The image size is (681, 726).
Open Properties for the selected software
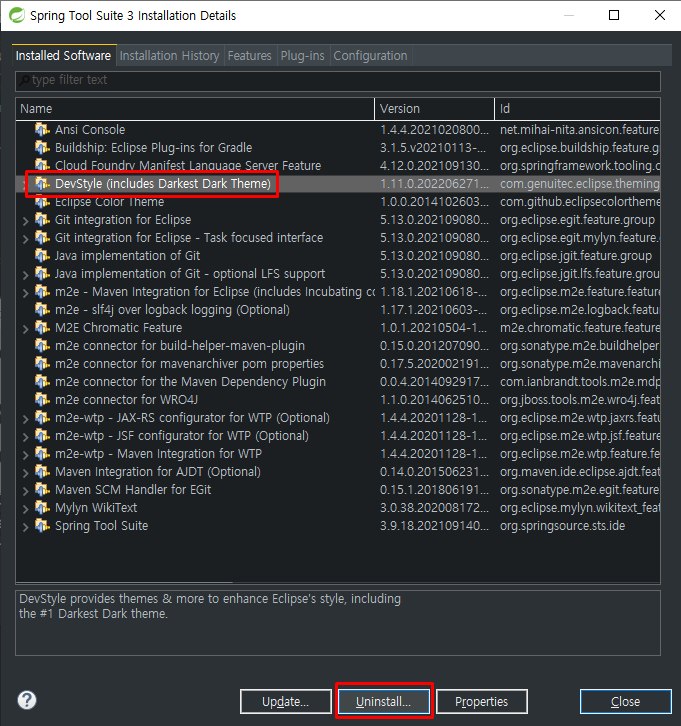coord(481,701)
